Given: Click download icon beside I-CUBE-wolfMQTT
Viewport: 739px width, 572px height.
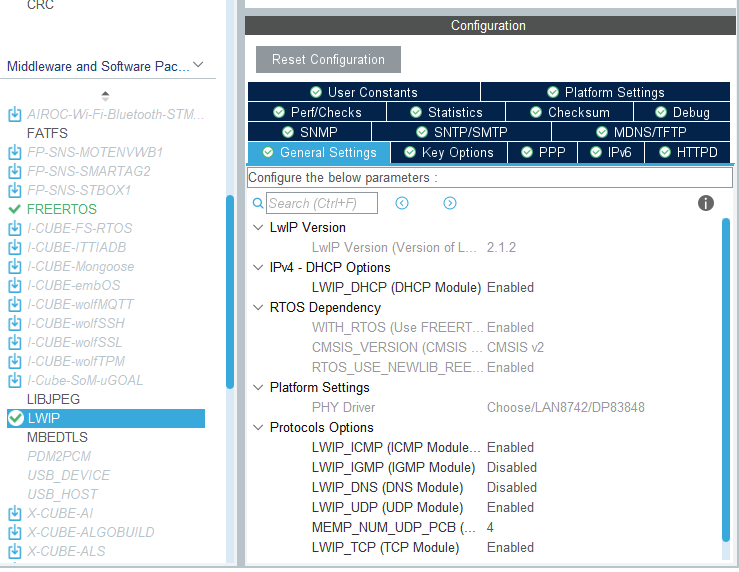Looking at the screenshot, I should coord(15,304).
